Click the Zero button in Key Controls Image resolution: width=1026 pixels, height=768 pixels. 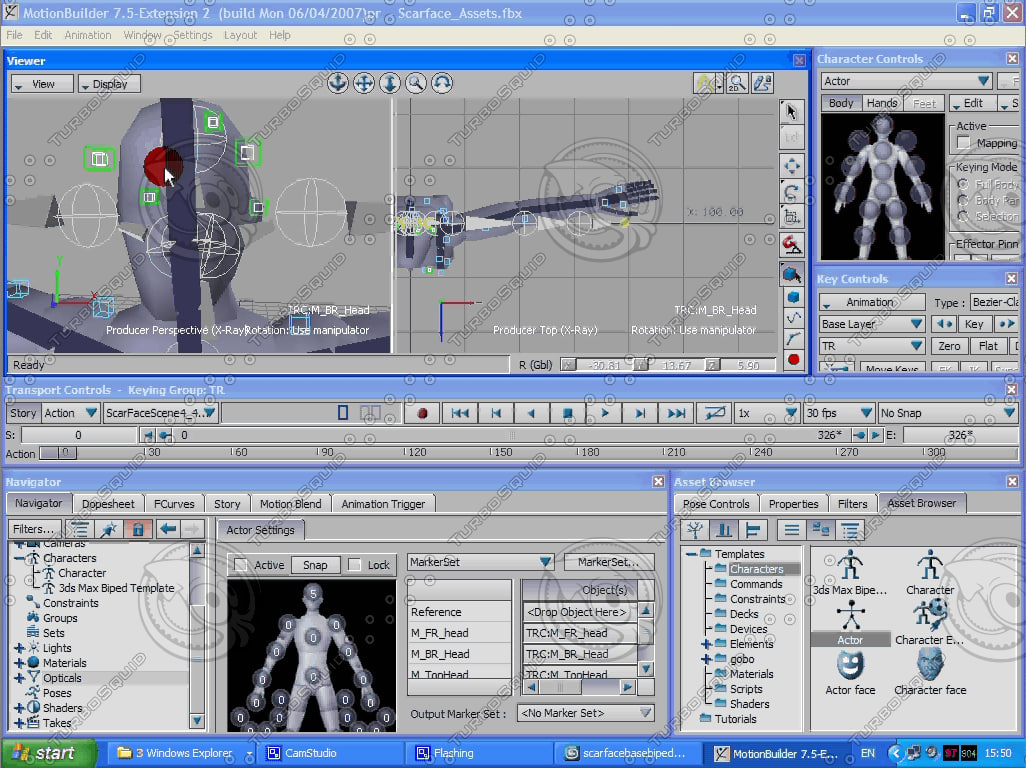tap(949, 346)
